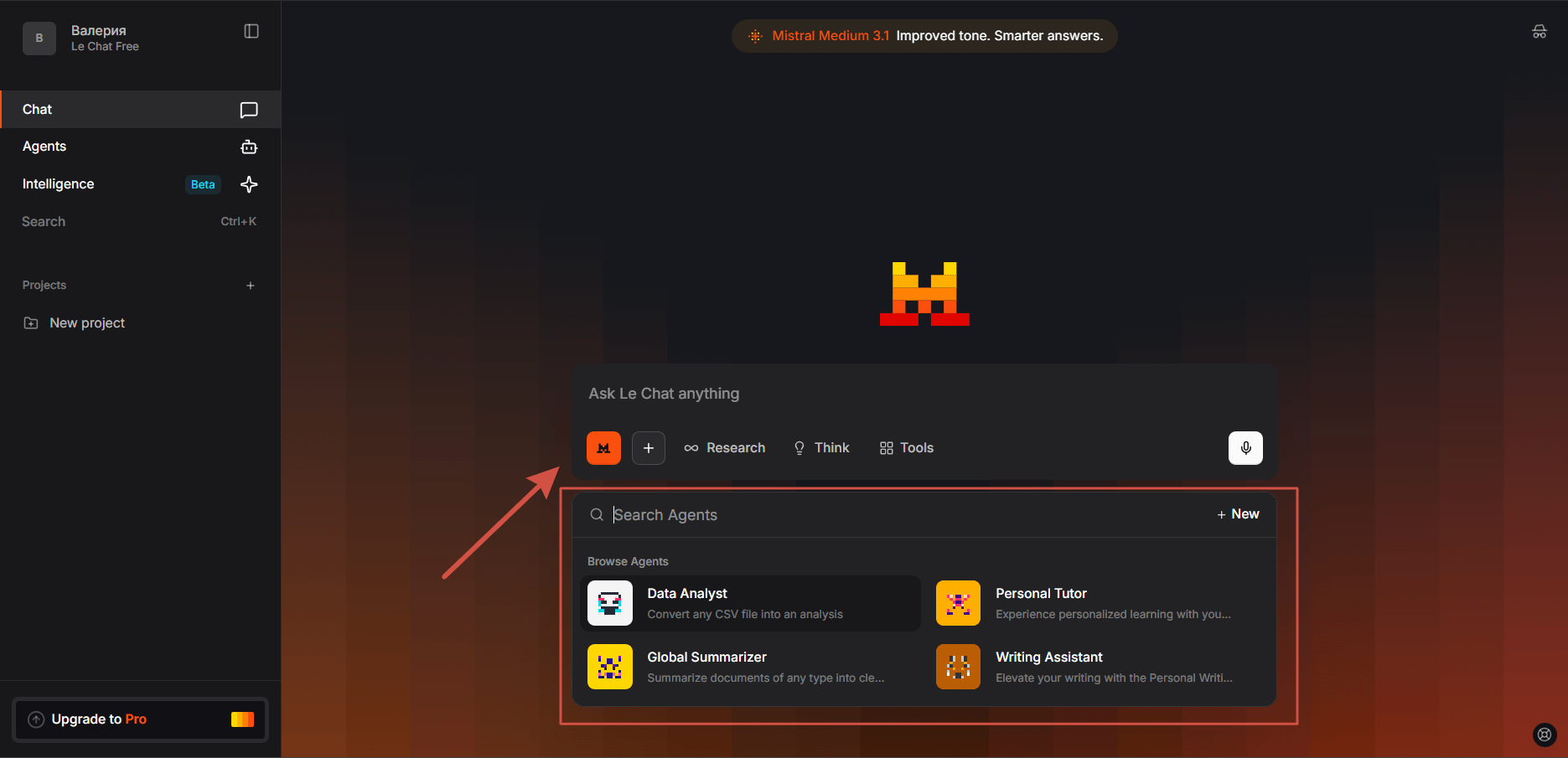The height and width of the screenshot is (758, 1568).
Task: Collapse the sidebar with the panel icon
Action: coord(251,31)
